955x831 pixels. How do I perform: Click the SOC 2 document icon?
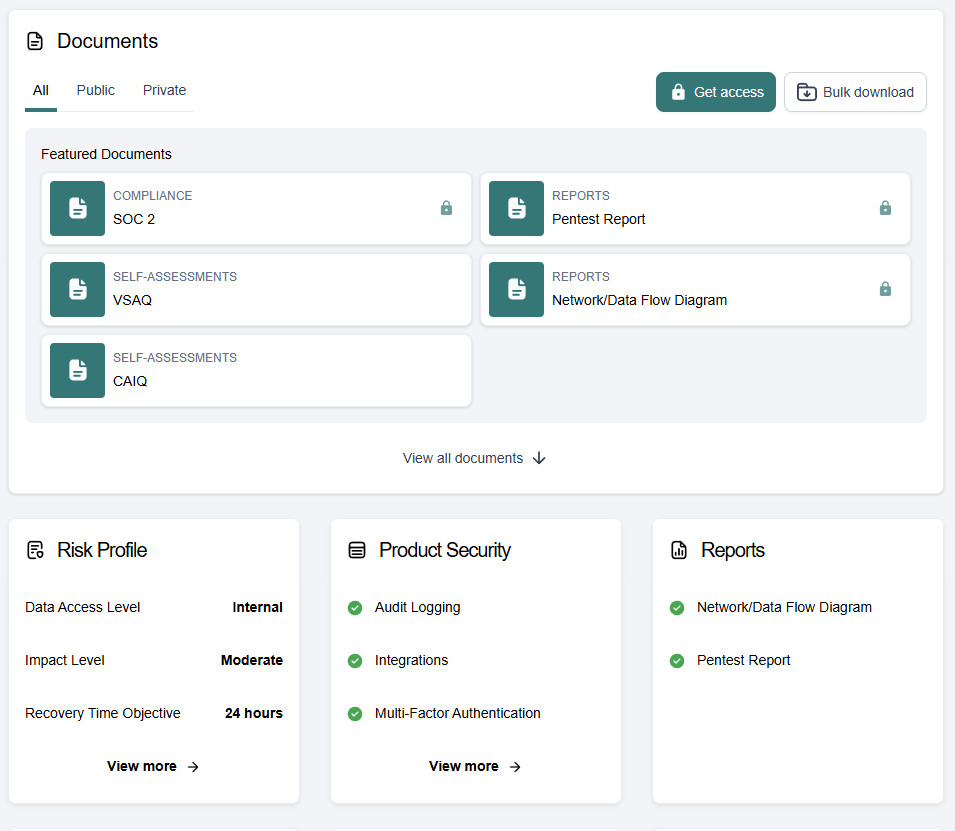(77, 208)
